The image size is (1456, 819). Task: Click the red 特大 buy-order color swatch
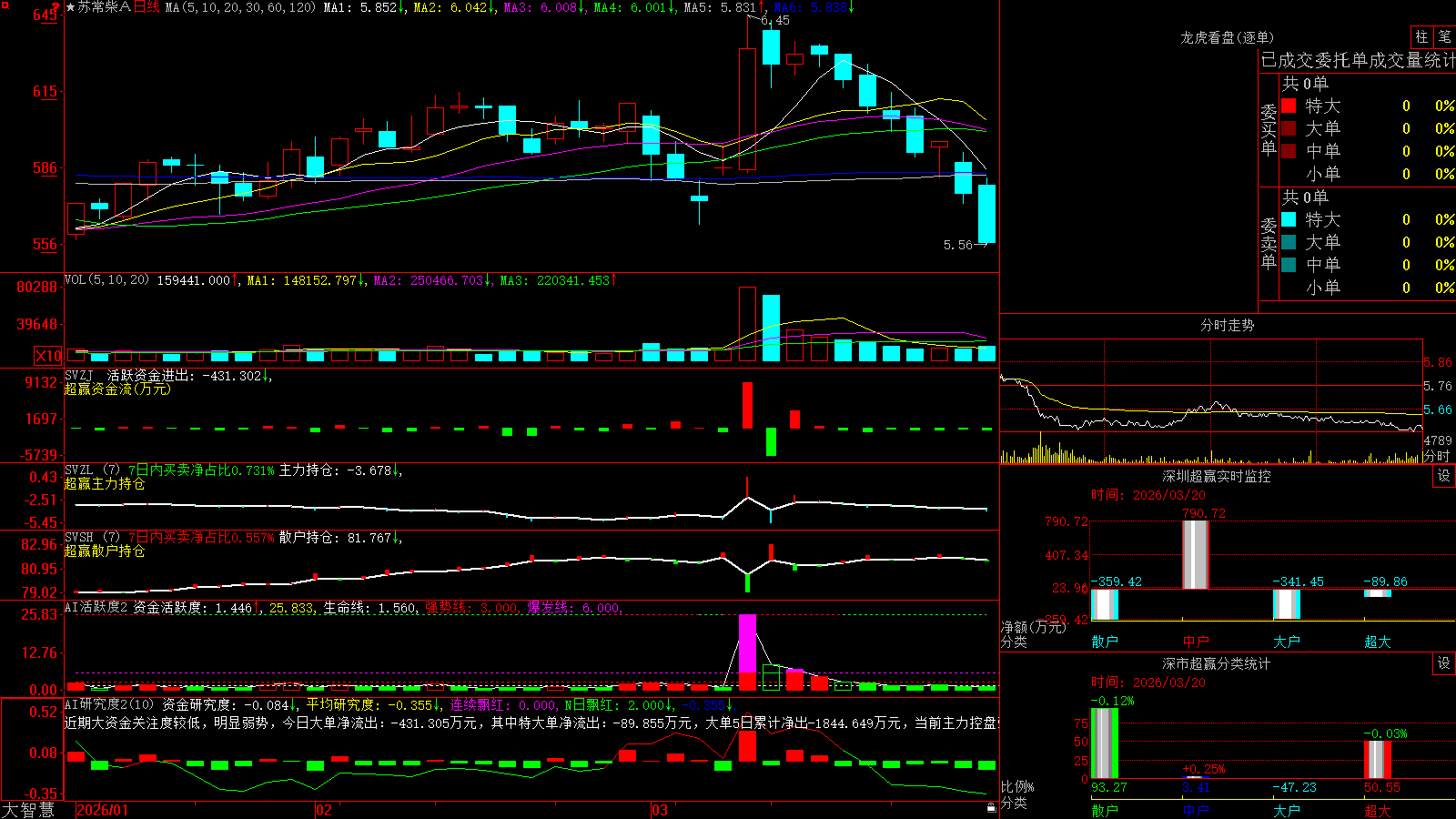1289,106
